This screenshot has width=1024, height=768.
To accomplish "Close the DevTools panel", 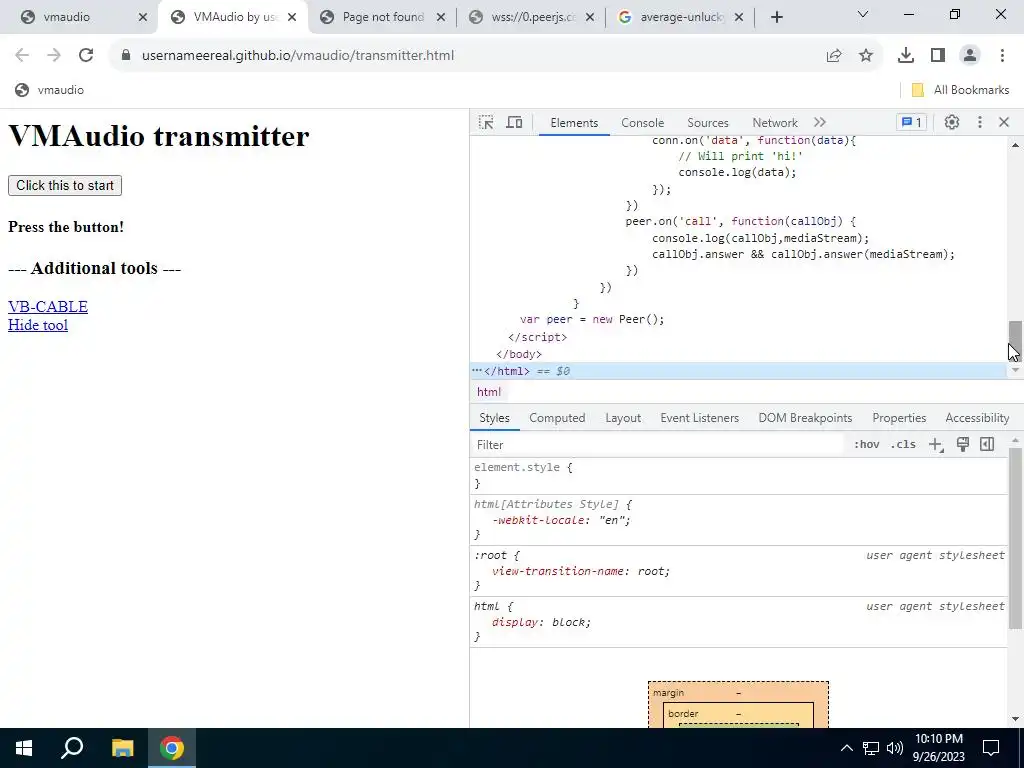I will [x=1004, y=122].
